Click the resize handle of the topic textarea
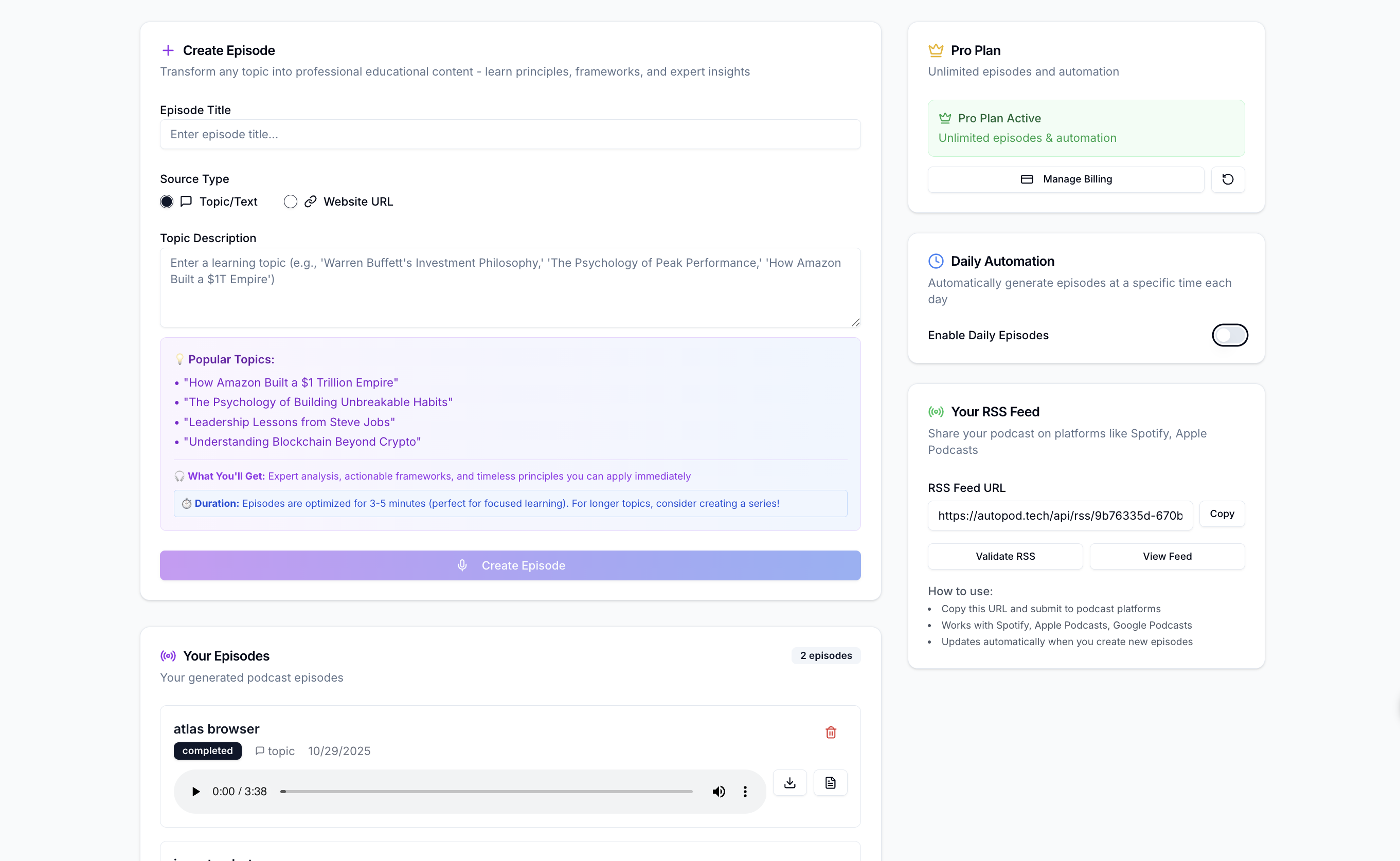The width and height of the screenshot is (1400, 861). (x=855, y=322)
